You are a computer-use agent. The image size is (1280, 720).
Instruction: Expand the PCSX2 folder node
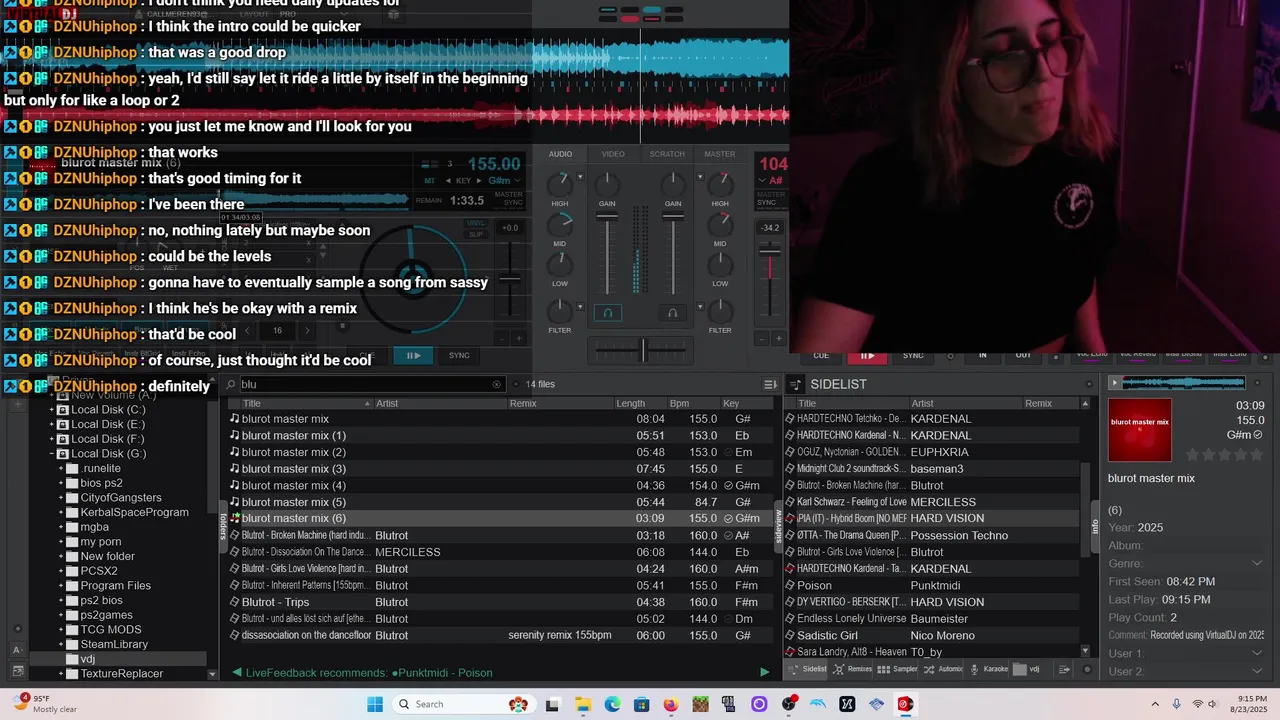click(61, 571)
